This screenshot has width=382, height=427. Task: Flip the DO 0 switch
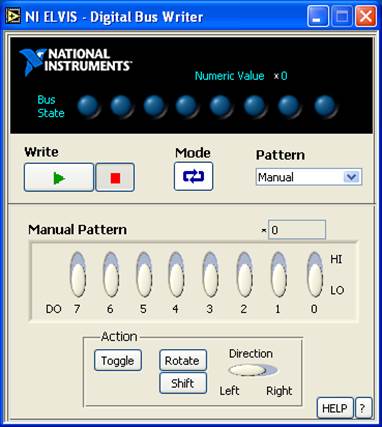[315, 274]
